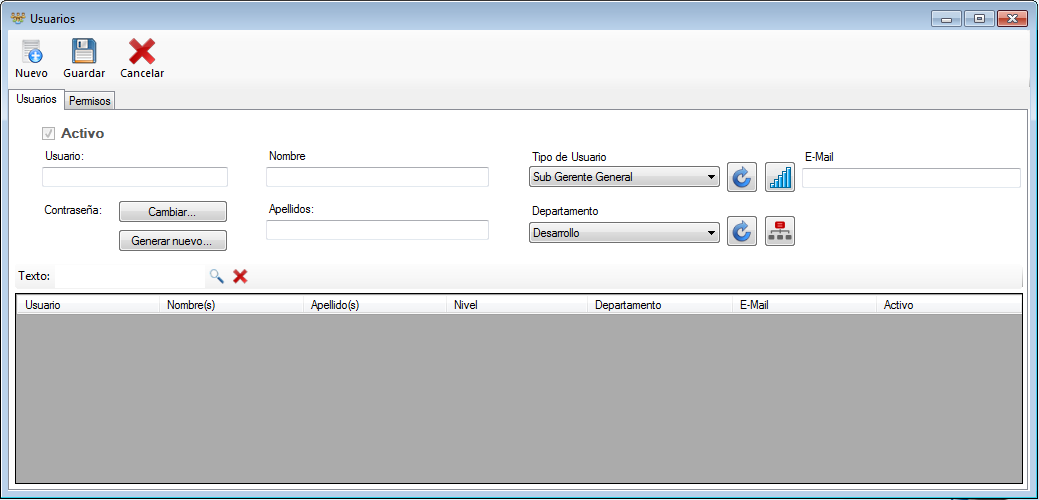Sort by the E-Mail column header
Viewport: 1039px width, 500px height.
[804, 305]
